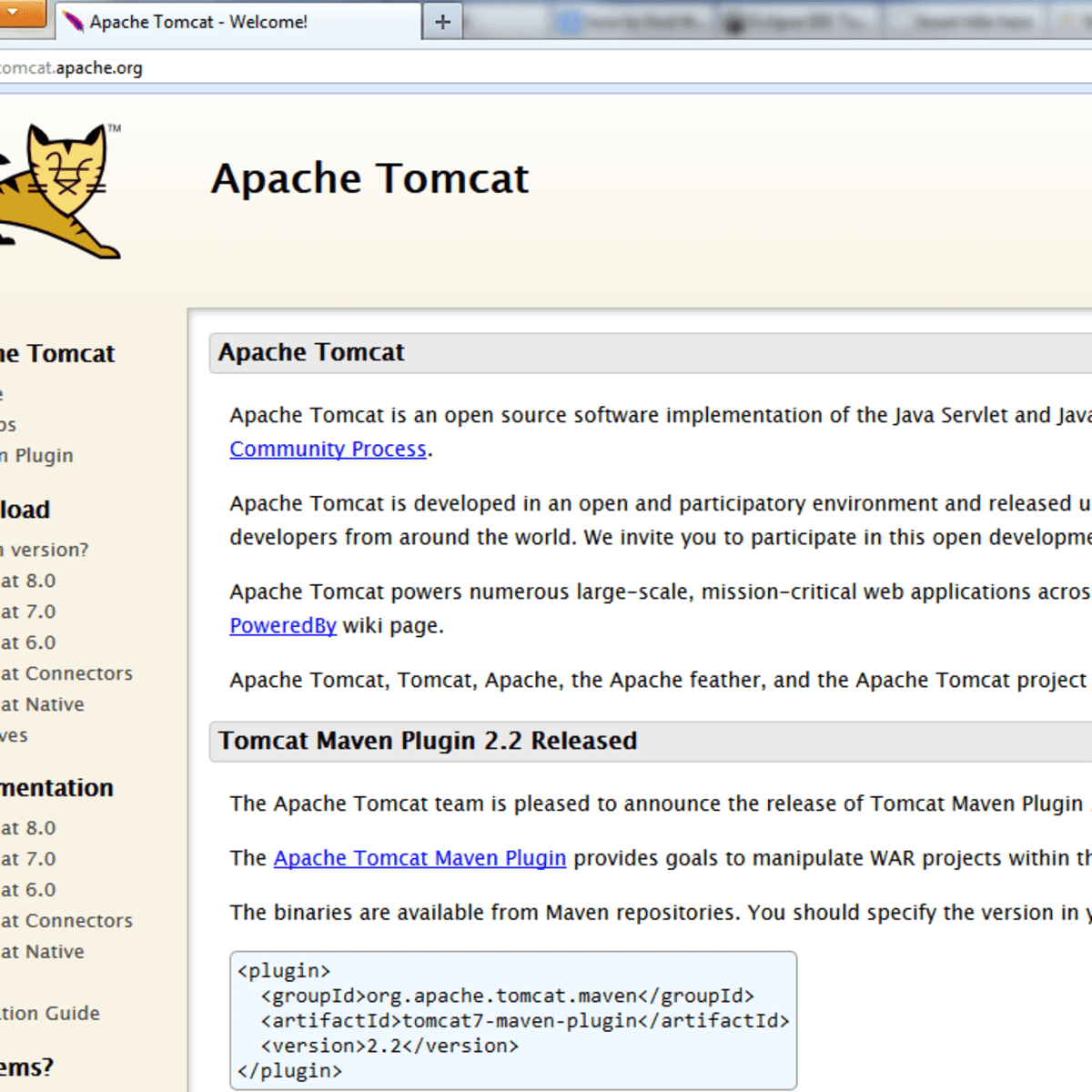
Task: Open Tomcat 8.0 under the Documentation section
Action: coord(28,828)
